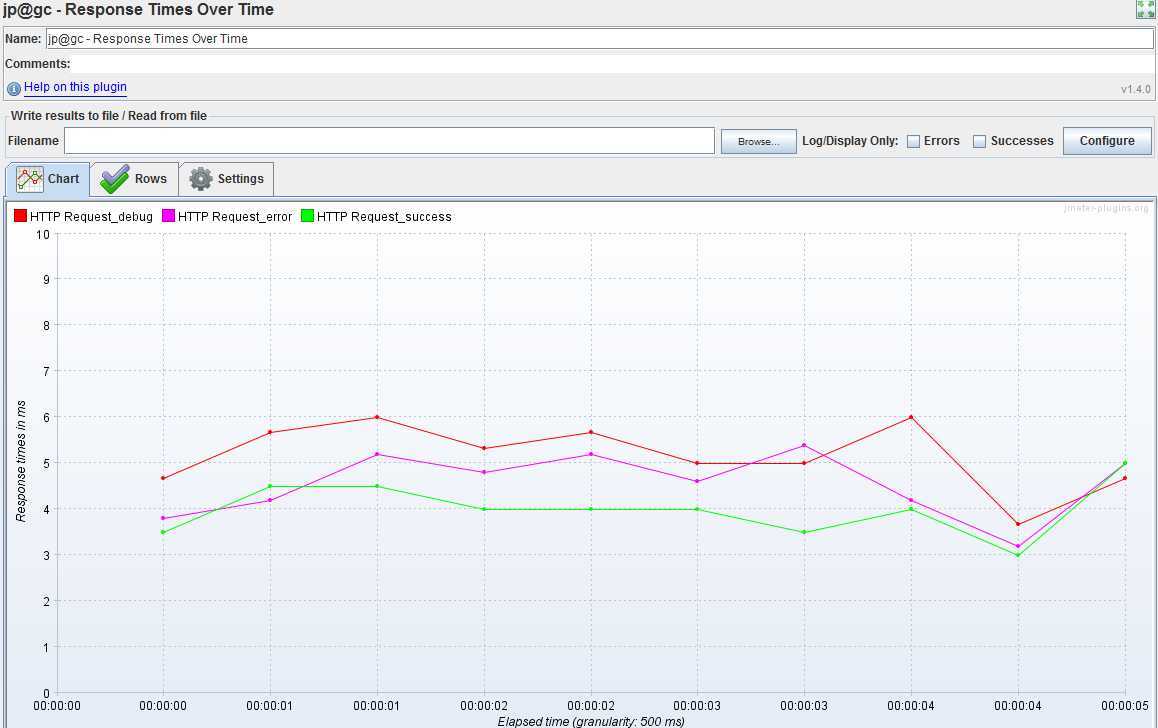Click the Browse... button
Viewport: 1158px width, 728px height.
[758, 142]
